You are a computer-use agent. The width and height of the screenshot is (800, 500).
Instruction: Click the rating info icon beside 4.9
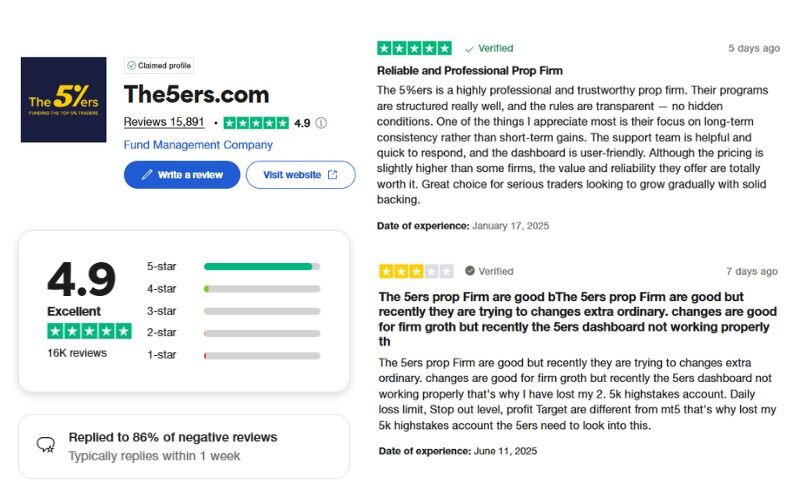pyautogui.click(x=321, y=123)
